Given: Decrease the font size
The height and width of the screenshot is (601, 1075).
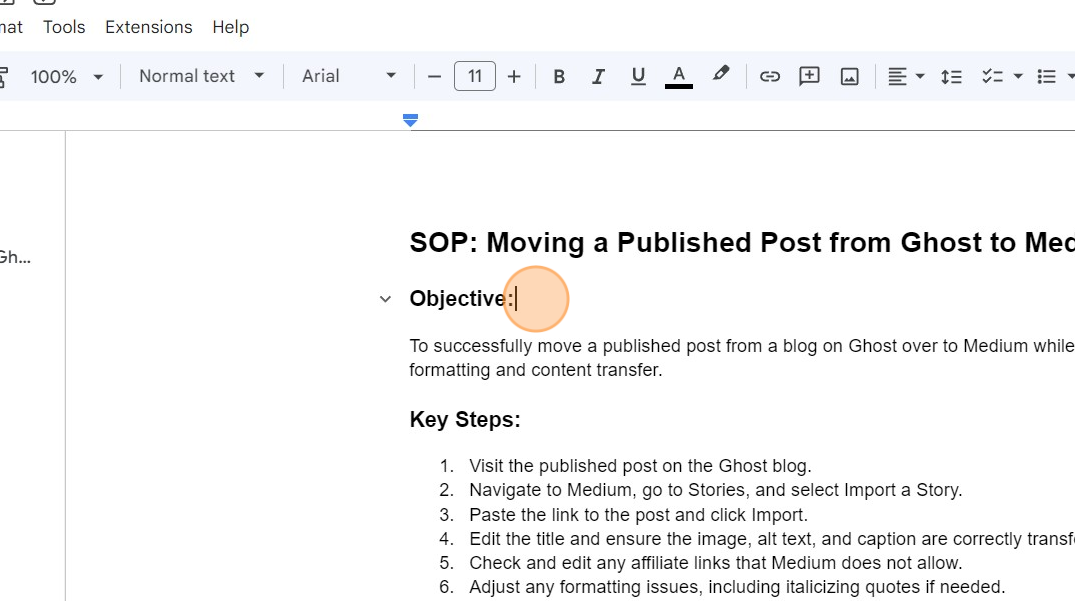Looking at the screenshot, I should tap(434, 76).
